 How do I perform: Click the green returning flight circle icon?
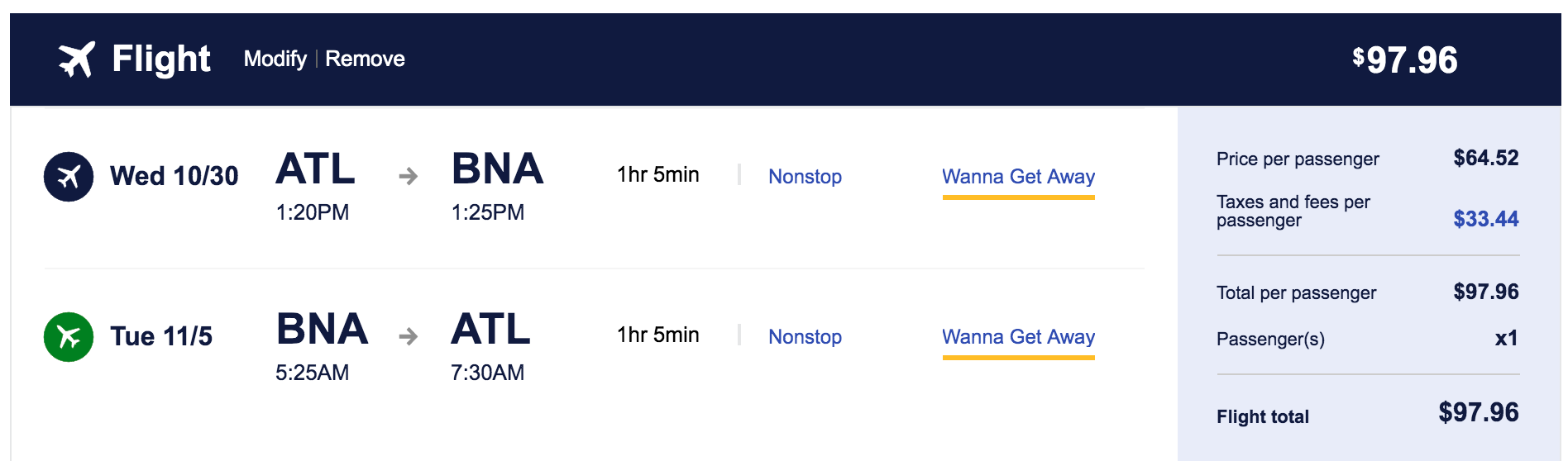pyautogui.click(x=69, y=336)
